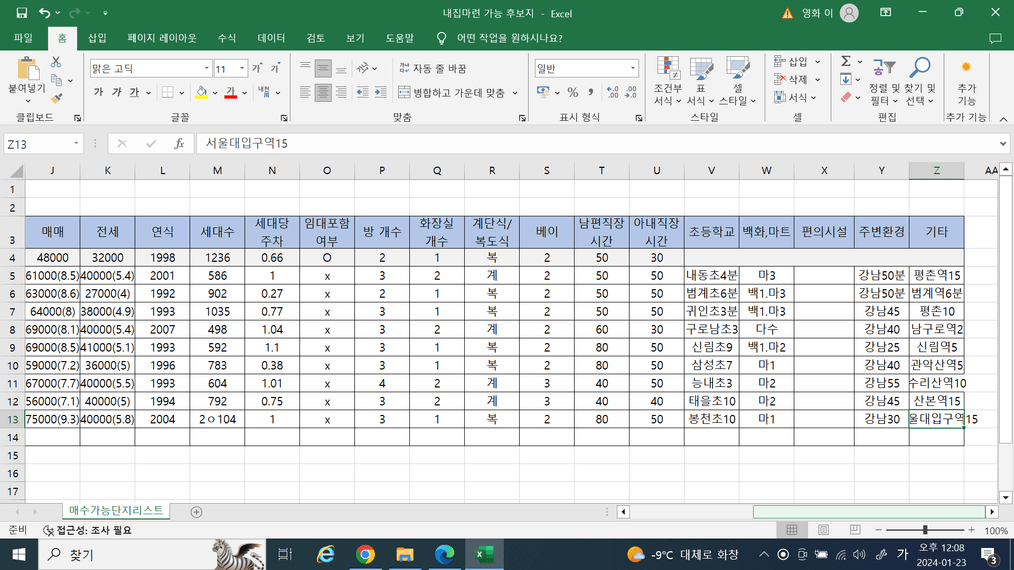Open Format as Table (표 서식)

click(700, 81)
